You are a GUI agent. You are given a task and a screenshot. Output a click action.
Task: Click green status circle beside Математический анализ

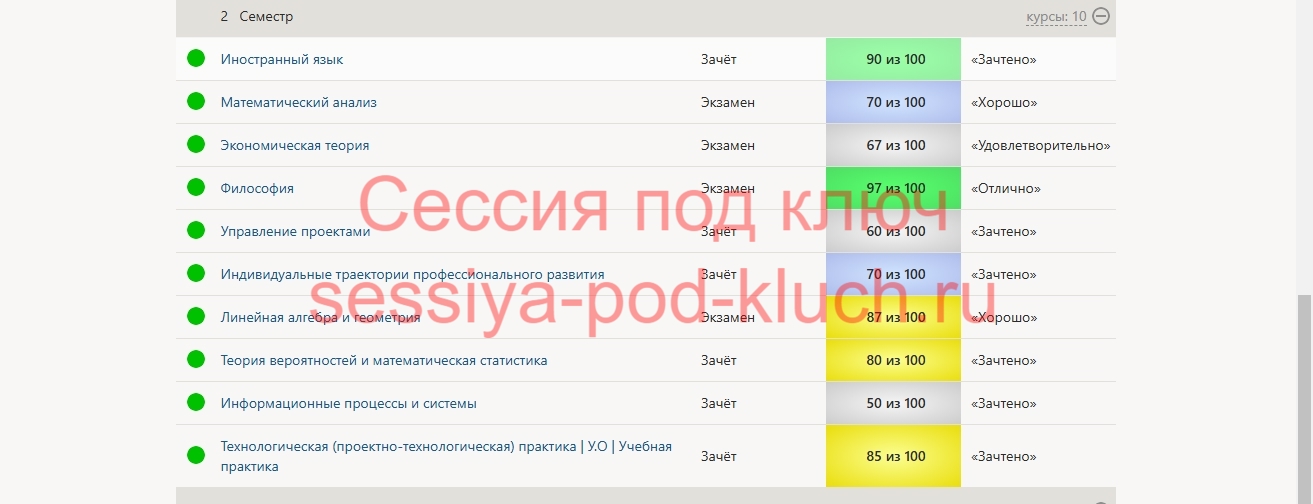click(x=196, y=102)
